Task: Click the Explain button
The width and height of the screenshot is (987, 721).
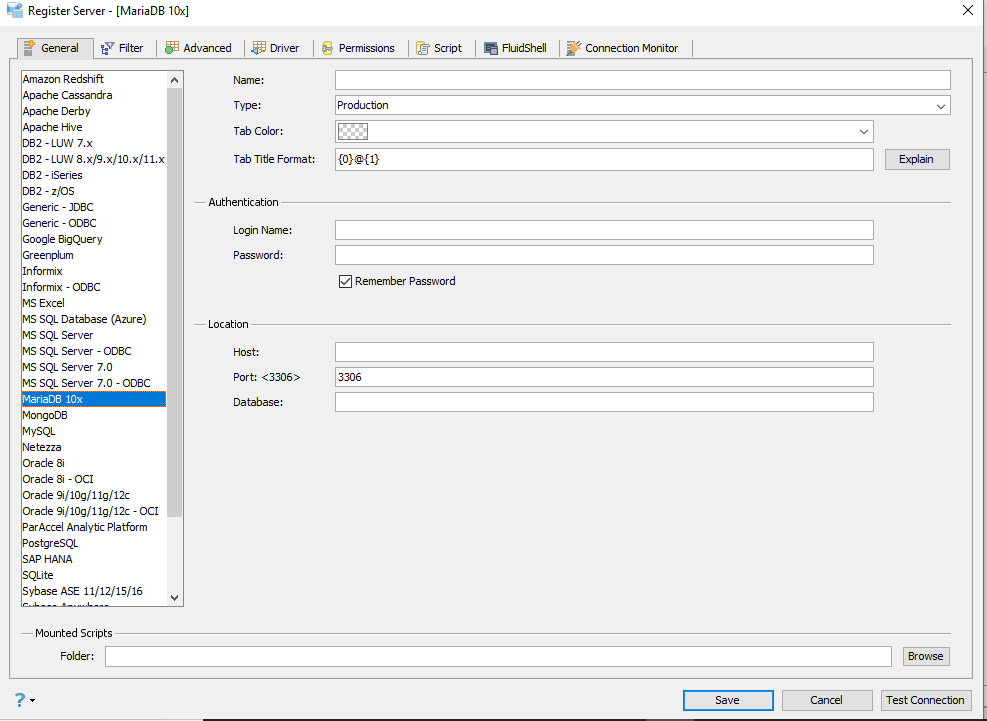Action: 916,159
